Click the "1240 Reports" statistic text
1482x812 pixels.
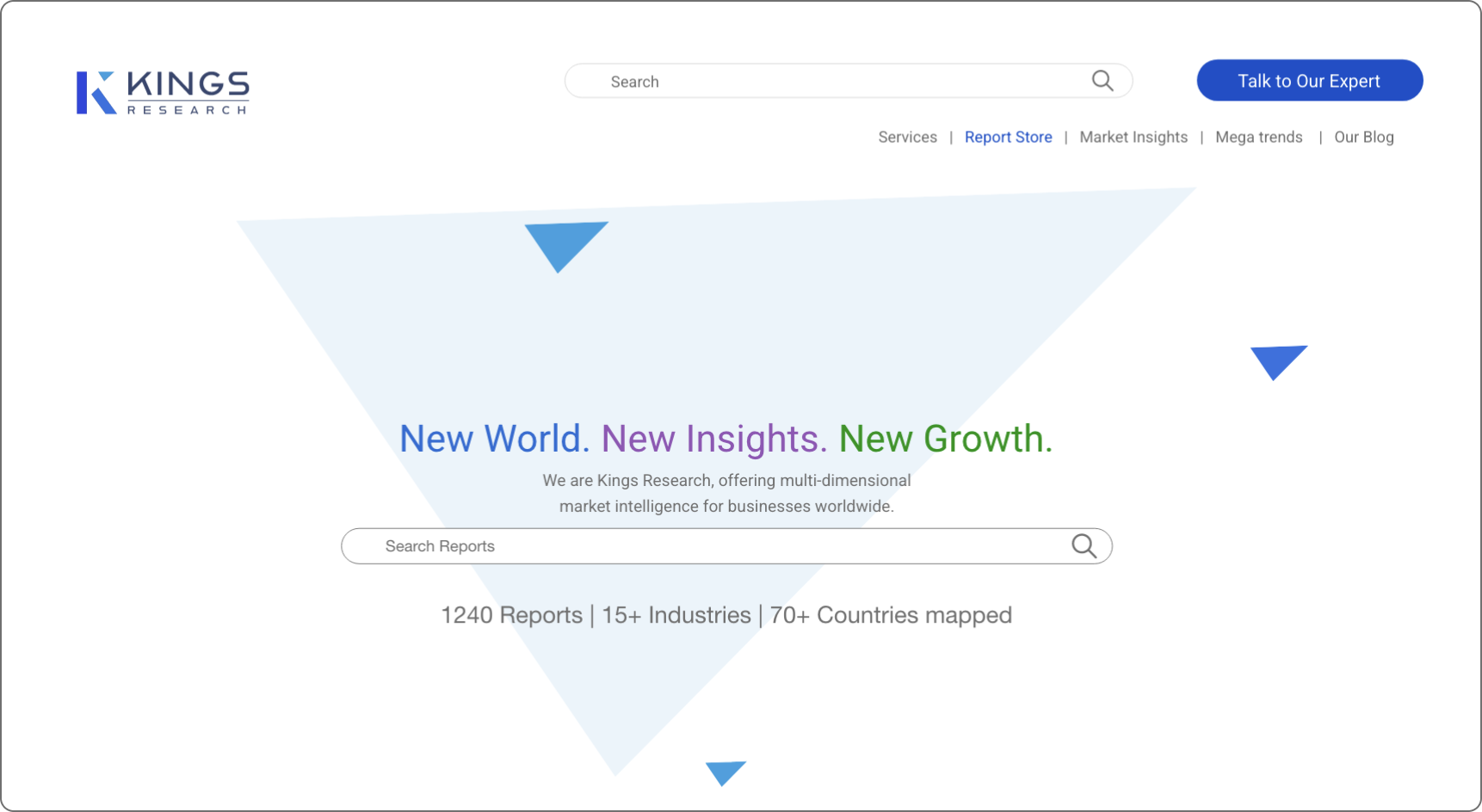click(x=511, y=615)
